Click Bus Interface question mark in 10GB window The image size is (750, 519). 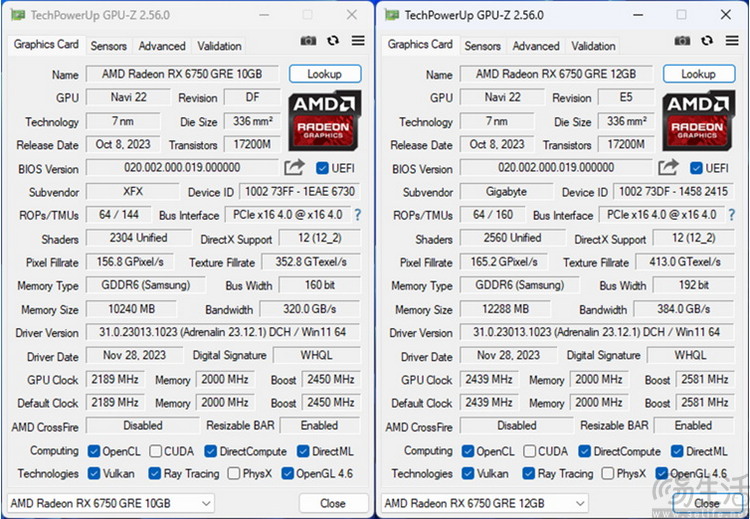click(x=357, y=215)
